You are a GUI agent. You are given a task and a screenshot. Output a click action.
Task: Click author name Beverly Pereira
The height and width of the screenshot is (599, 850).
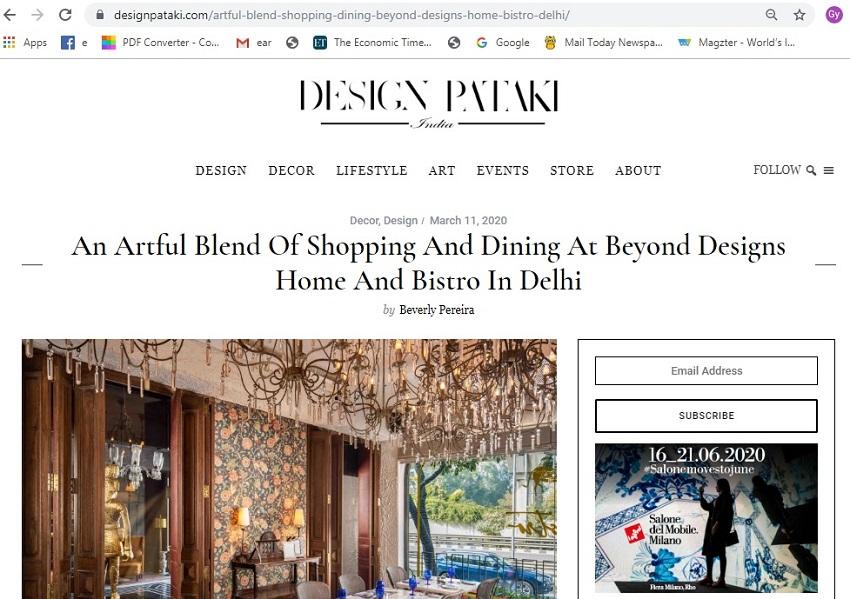click(436, 310)
